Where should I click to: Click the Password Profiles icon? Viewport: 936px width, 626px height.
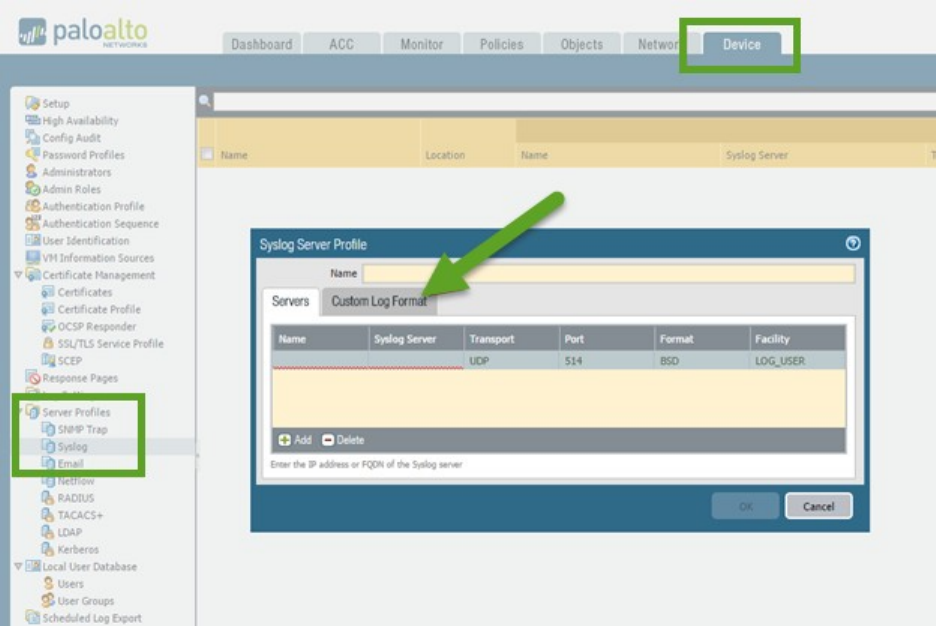tap(32, 155)
